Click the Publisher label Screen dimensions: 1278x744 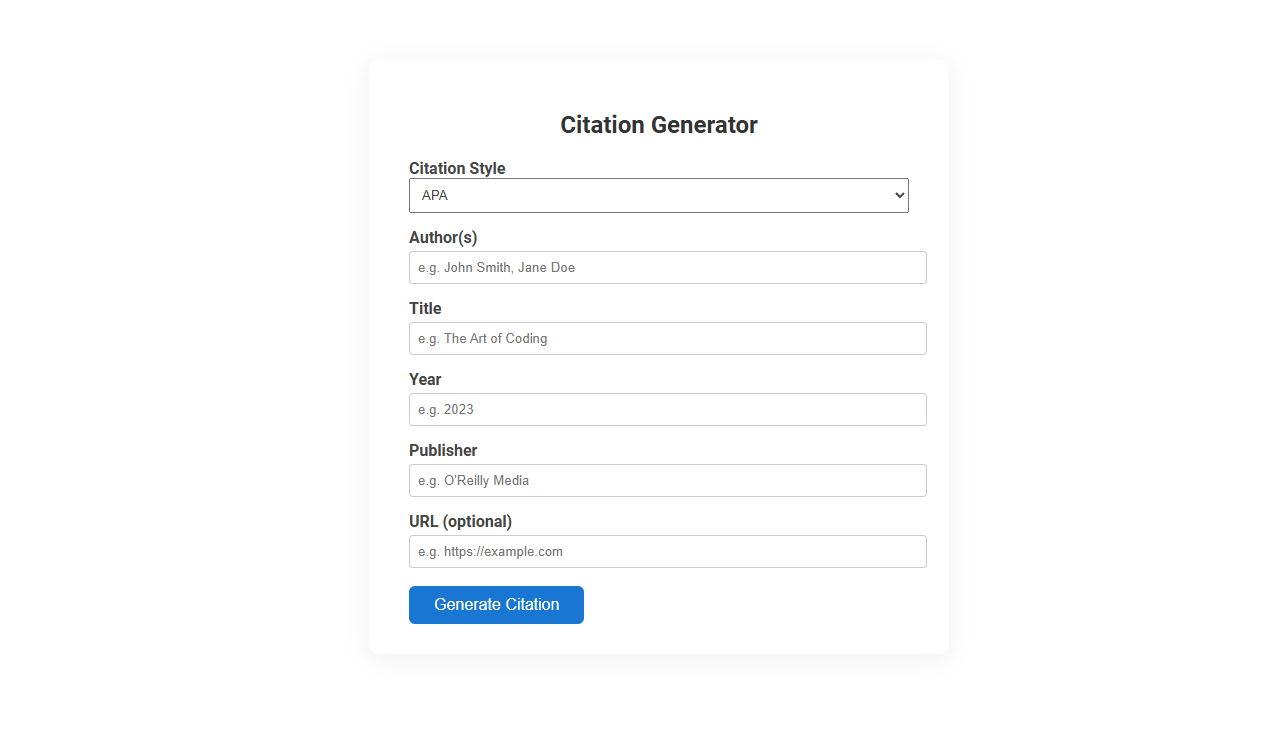tap(443, 450)
